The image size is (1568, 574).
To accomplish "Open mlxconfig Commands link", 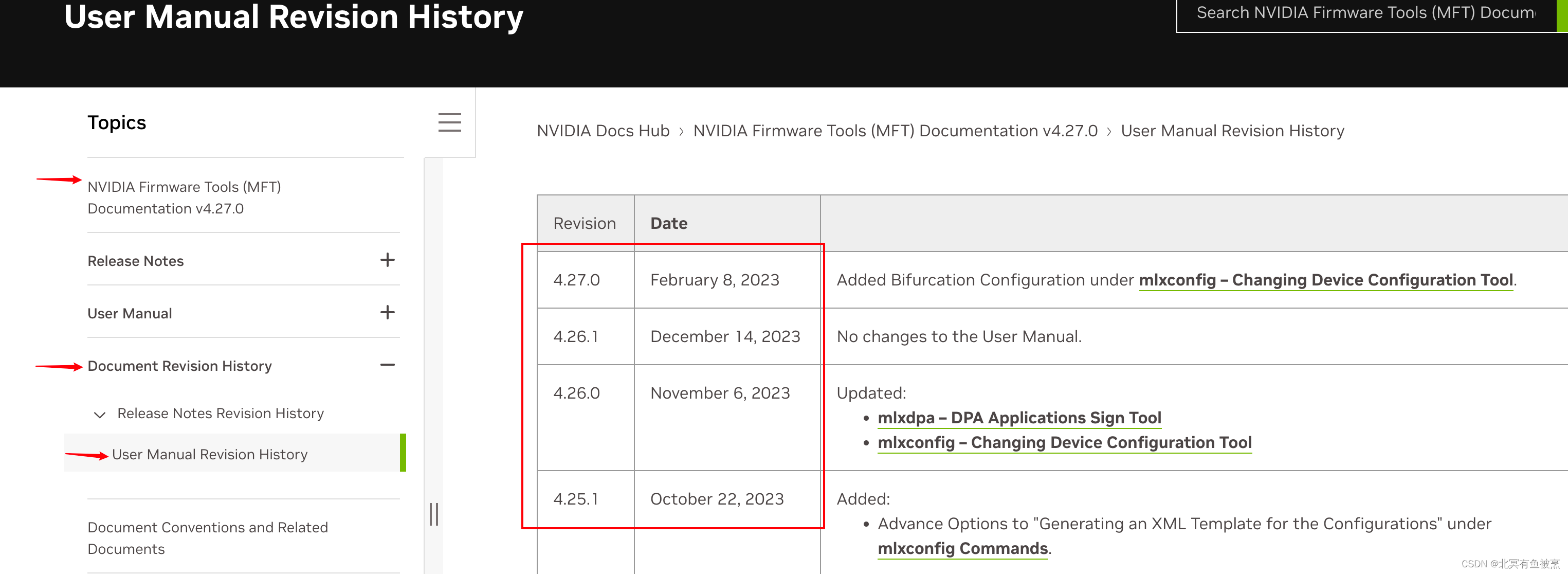I will (x=962, y=548).
